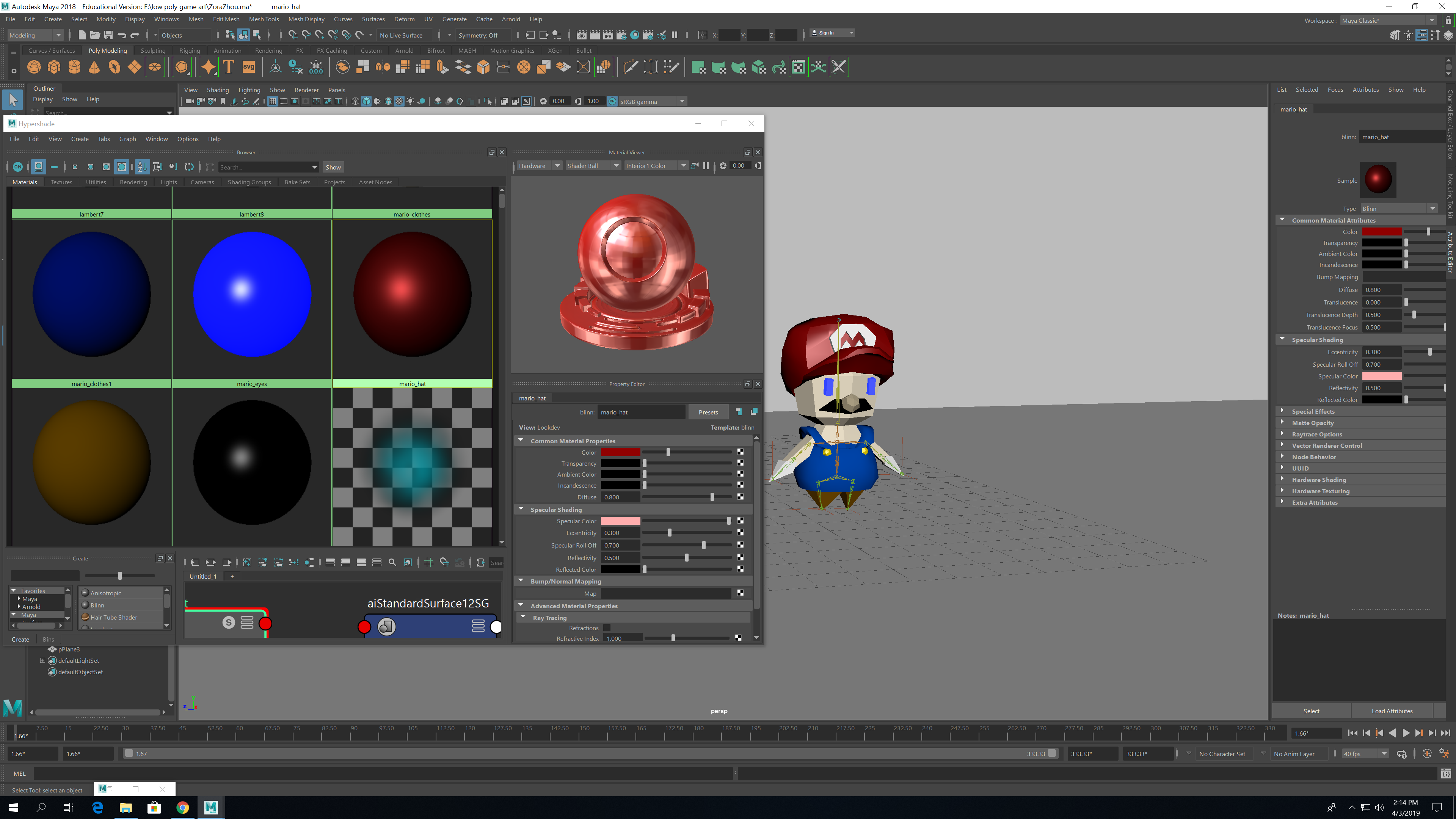Select the arrow Select Tool in toolbox

pyautogui.click(x=13, y=100)
